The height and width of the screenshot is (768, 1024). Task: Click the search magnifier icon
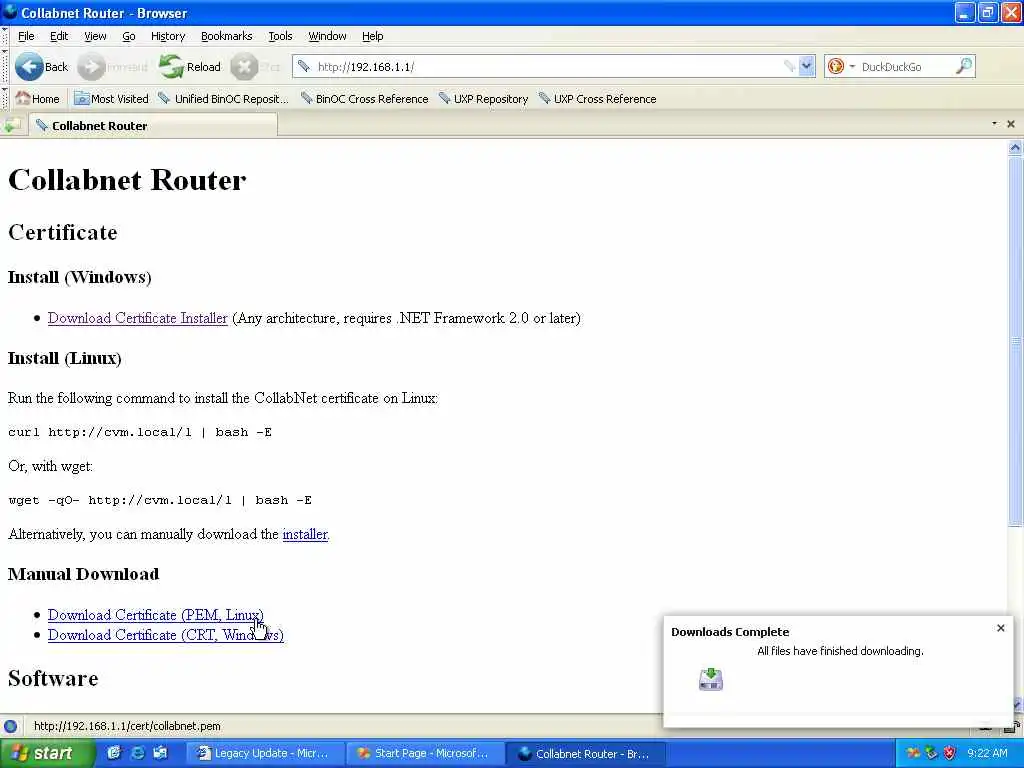tap(964, 66)
